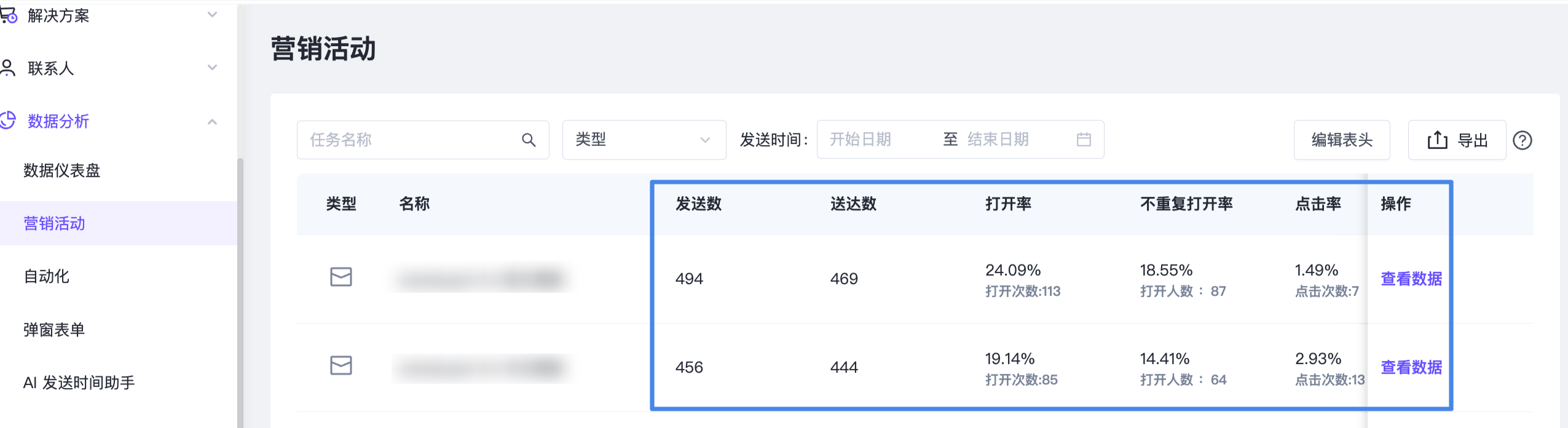Image resolution: width=1568 pixels, height=428 pixels.
Task: Expand the 解决方案 sidebar section
Action: (x=212, y=15)
